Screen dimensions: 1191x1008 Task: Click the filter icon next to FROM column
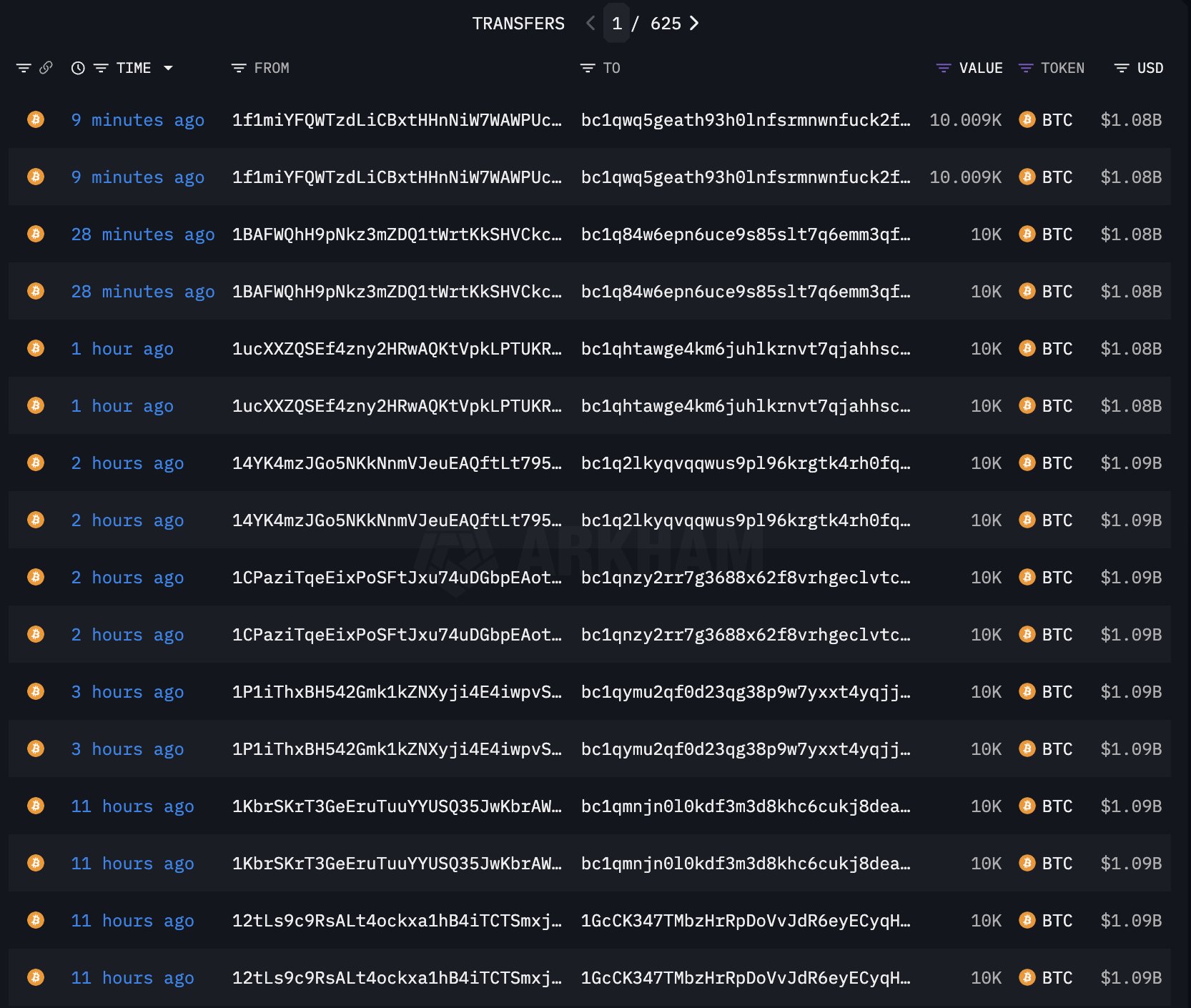coord(239,68)
